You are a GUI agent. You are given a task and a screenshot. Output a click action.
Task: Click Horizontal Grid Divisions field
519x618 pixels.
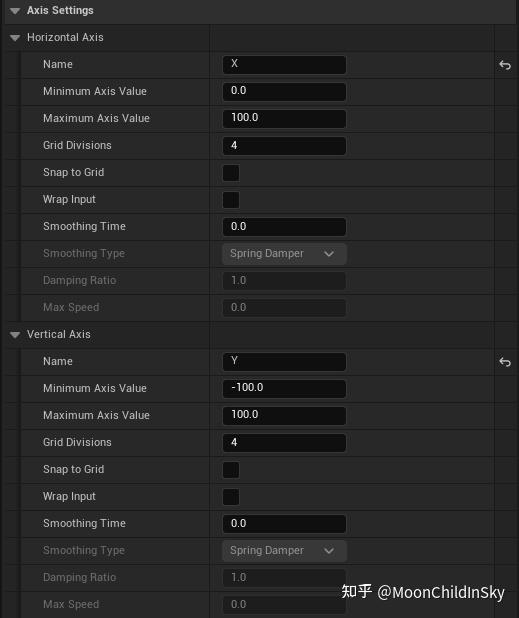[284, 146]
